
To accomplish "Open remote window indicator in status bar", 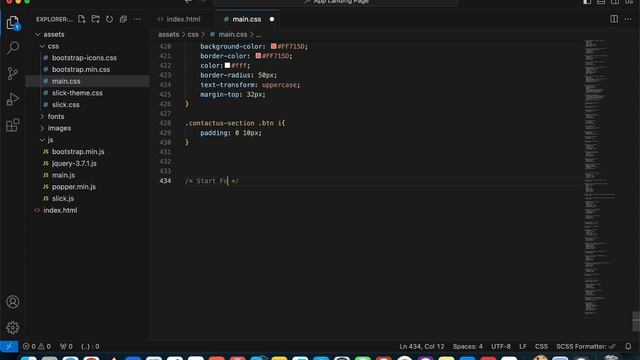I will 9,346.
